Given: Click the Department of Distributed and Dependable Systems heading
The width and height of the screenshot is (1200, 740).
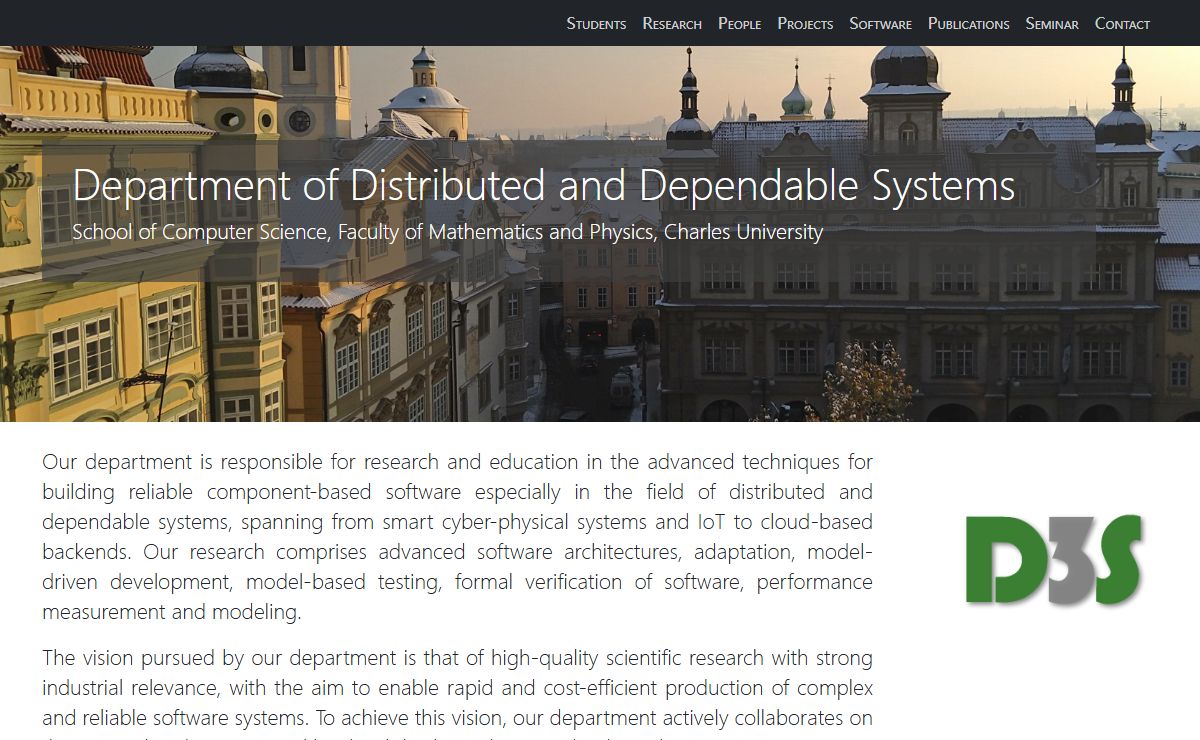Looking at the screenshot, I should [543, 186].
